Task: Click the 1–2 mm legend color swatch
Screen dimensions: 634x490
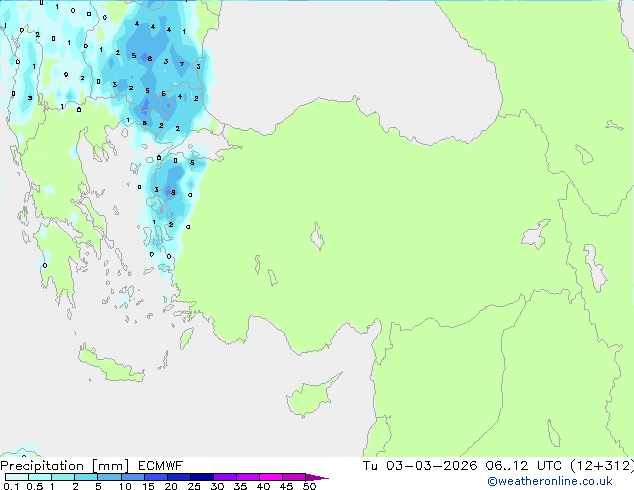Action: click(x=63, y=477)
